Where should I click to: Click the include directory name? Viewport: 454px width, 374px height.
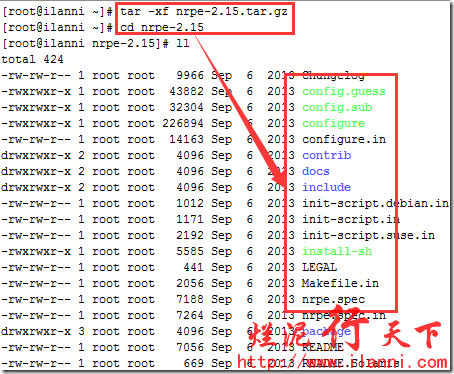[326, 187]
